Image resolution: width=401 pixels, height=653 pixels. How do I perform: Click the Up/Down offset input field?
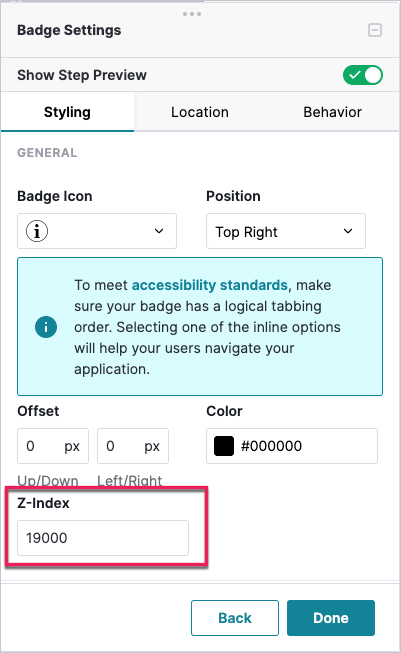click(x=53, y=446)
